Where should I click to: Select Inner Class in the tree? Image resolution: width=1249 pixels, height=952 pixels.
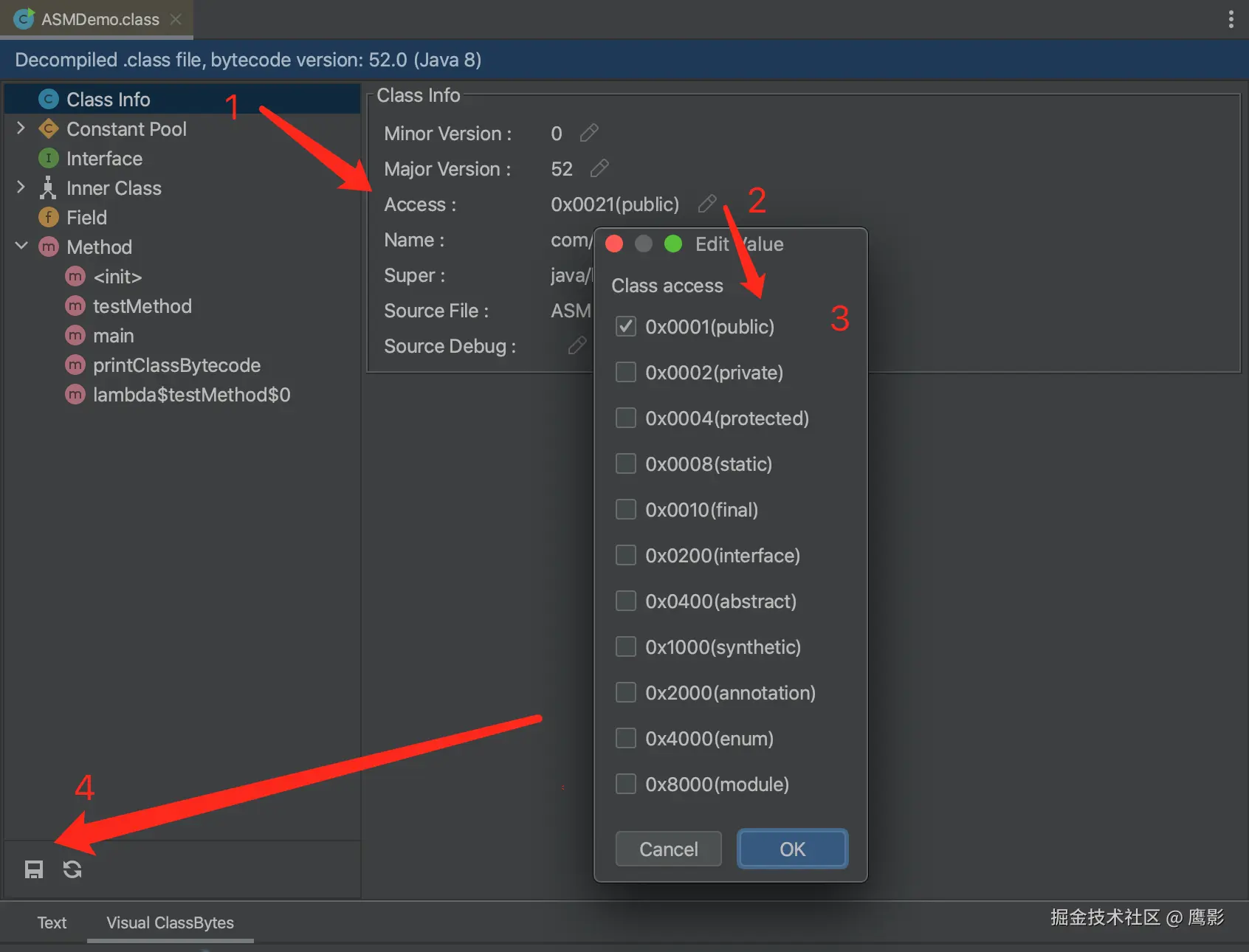[x=182, y=187]
